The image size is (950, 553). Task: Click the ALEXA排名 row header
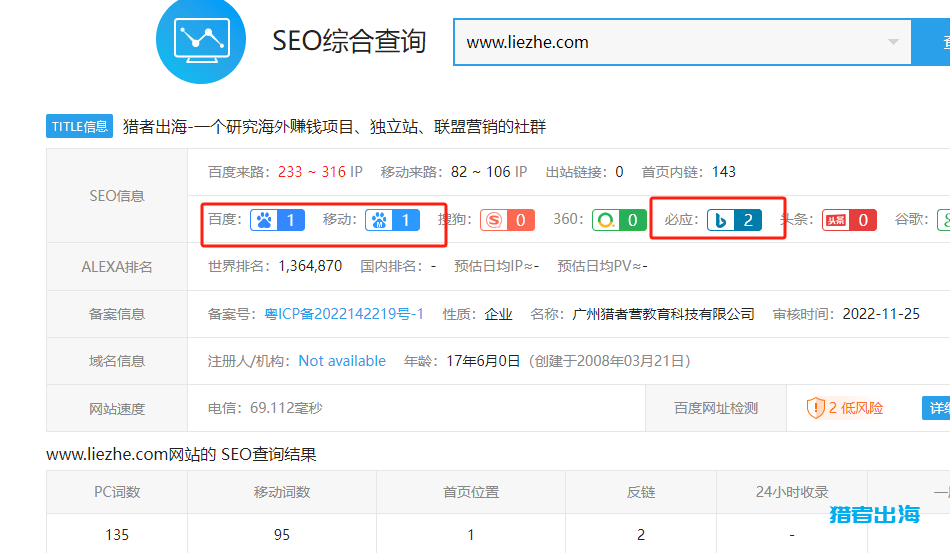[x=117, y=267]
